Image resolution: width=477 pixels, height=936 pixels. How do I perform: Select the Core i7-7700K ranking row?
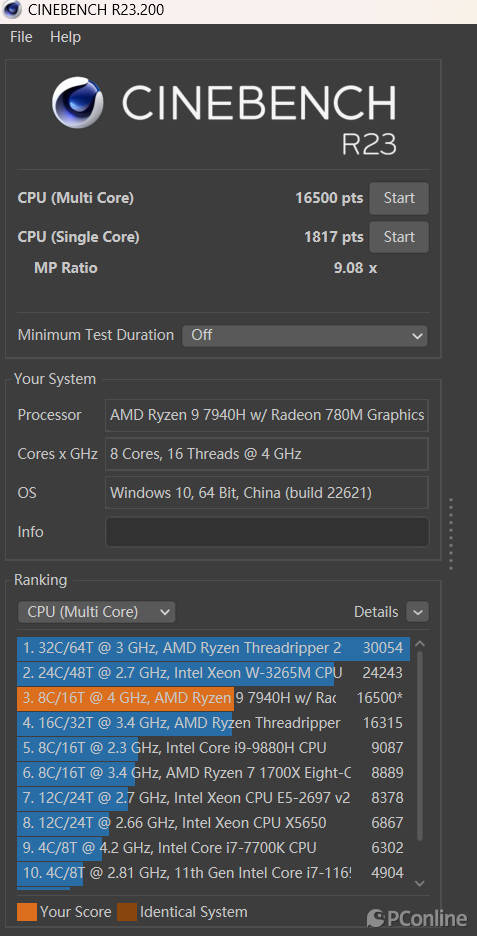[213, 848]
